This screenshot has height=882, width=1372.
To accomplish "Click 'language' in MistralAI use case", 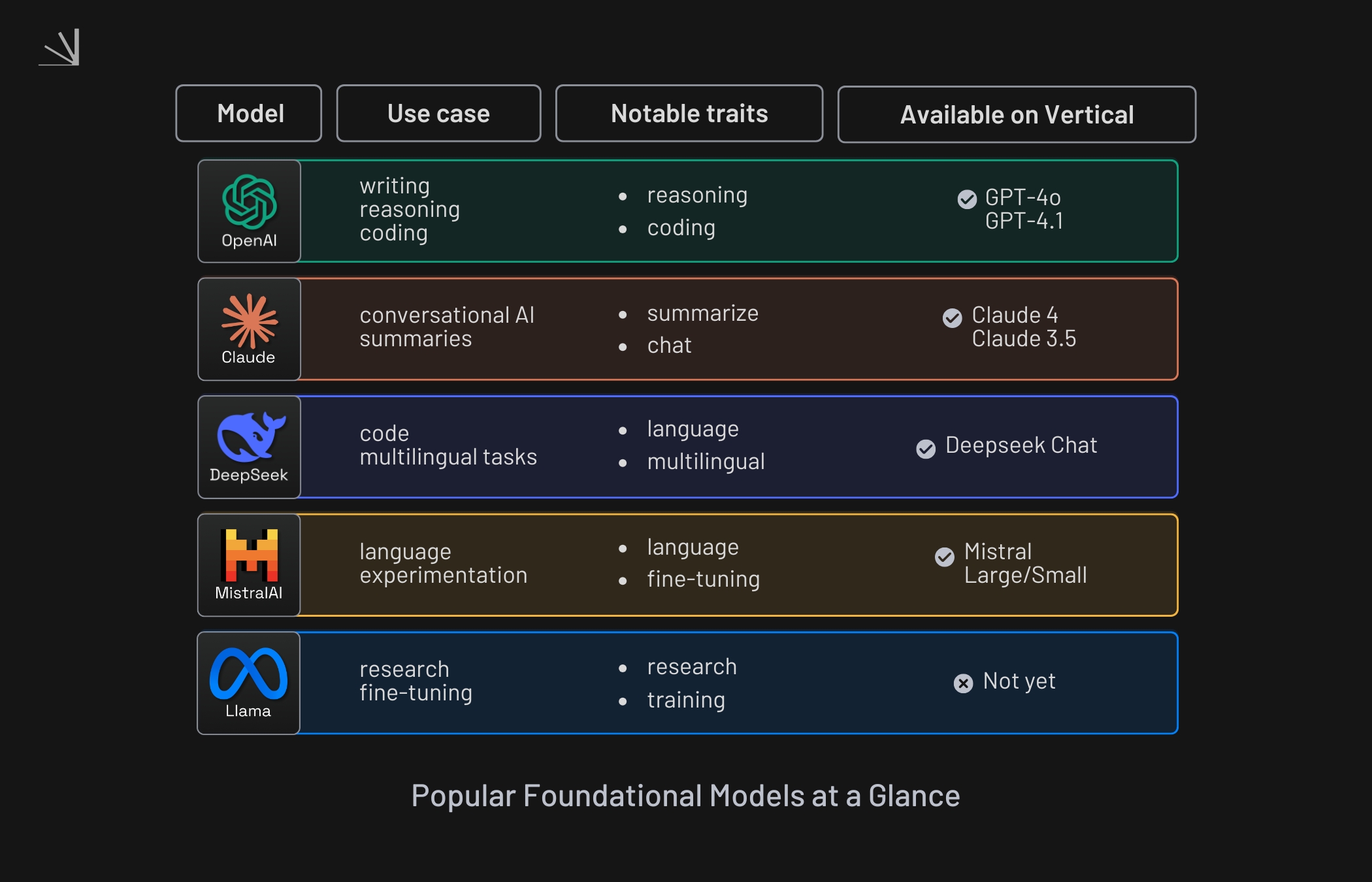I will 405,553.
